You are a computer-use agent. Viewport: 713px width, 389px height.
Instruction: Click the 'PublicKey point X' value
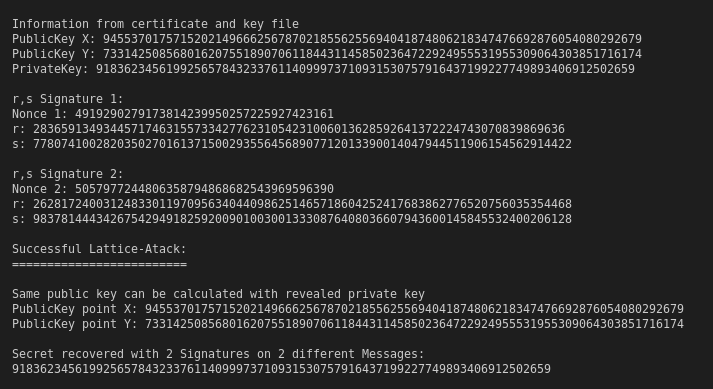coord(414,309)
